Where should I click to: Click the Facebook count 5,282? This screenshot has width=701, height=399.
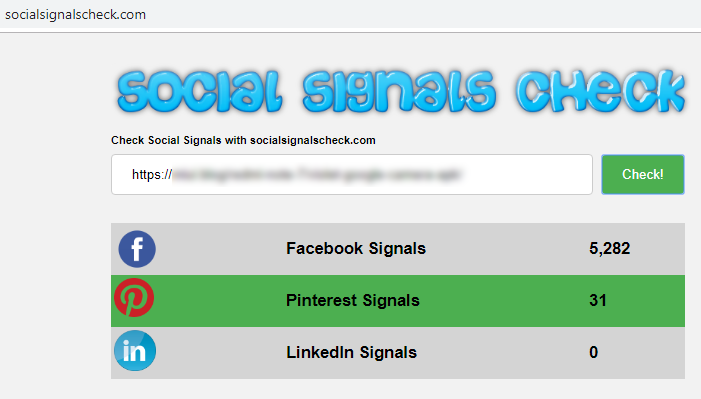609,248
